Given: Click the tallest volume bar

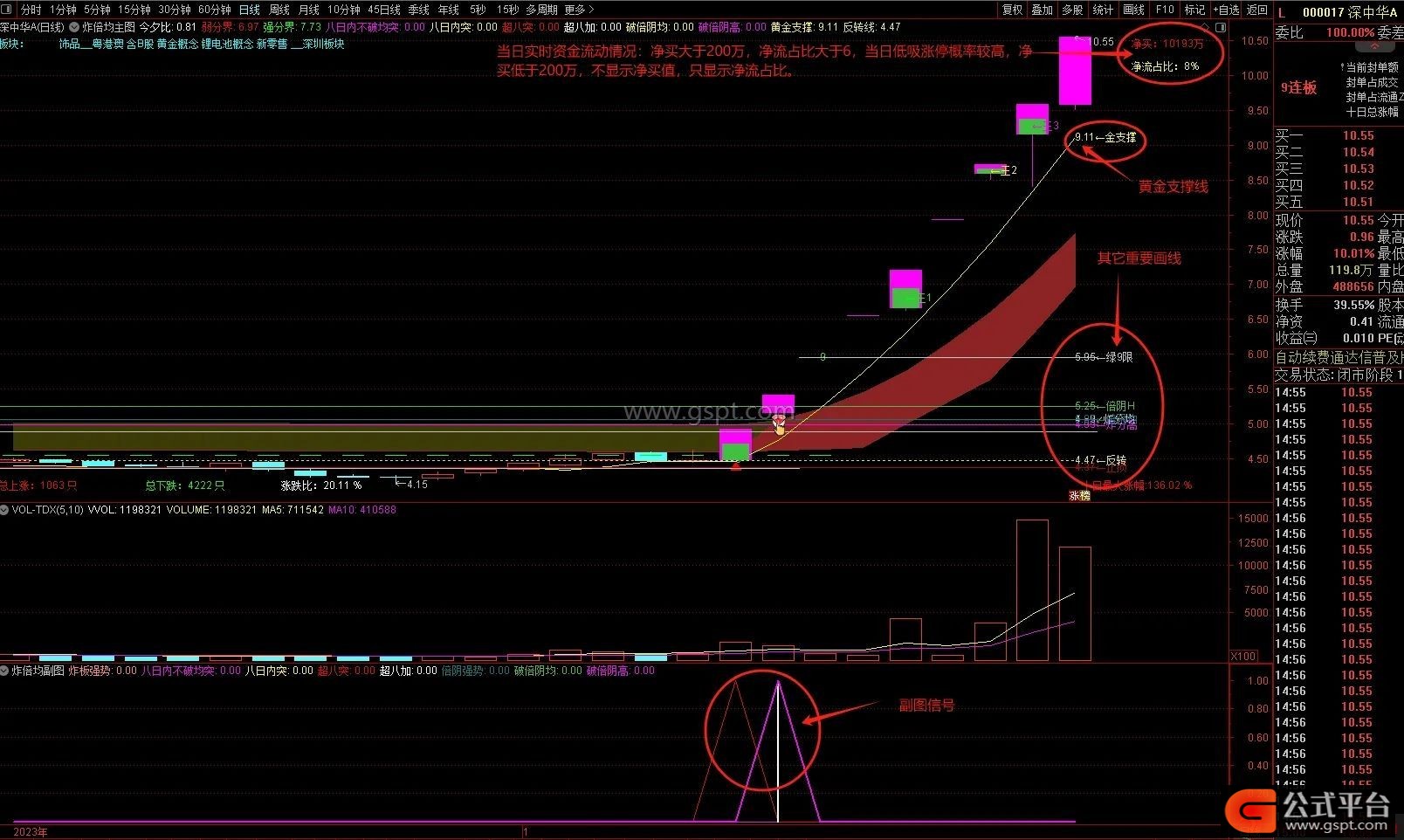Looking at the screenshot, I should pos(1032,589).
